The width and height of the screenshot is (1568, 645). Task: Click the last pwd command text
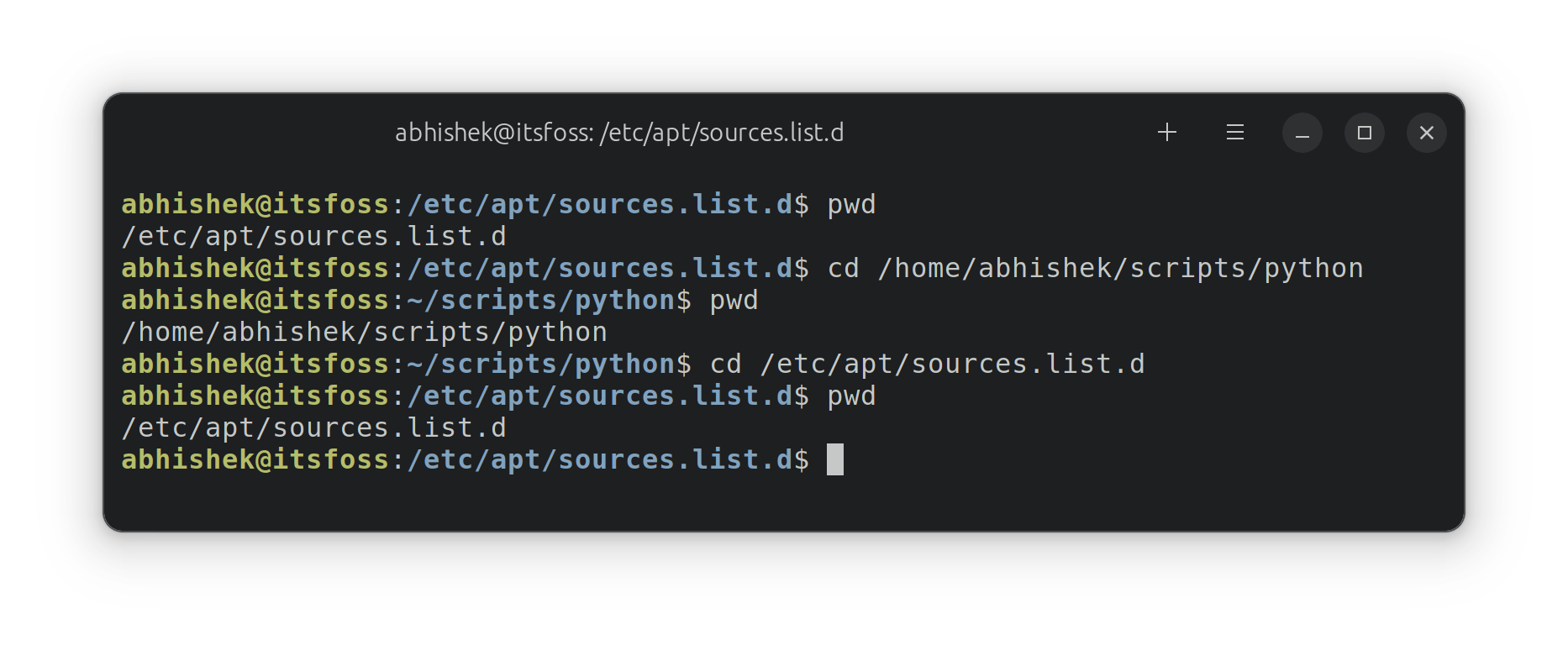[851, 396]
